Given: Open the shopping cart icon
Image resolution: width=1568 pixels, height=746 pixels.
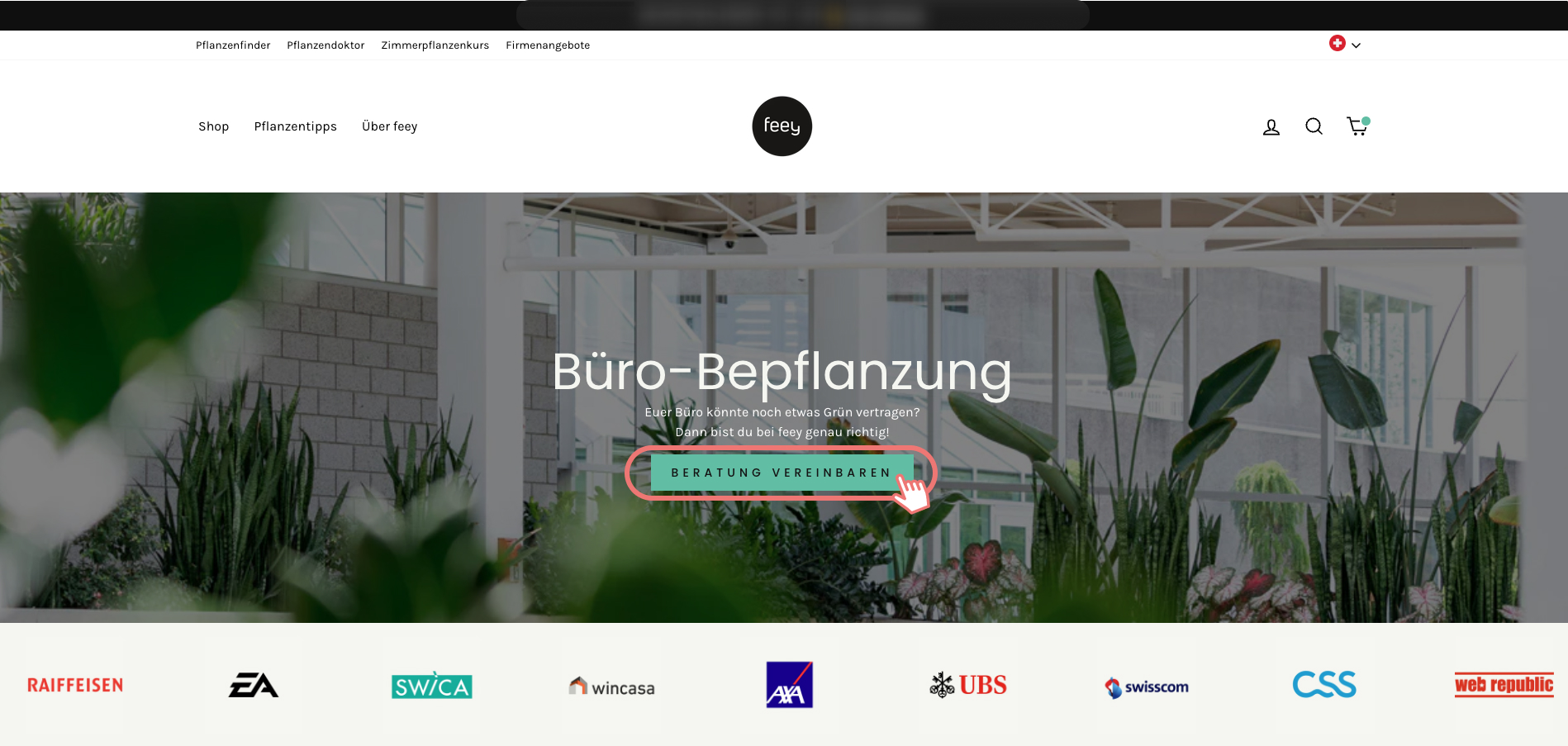Looking at the screenshot, I should click(1357, 126).
